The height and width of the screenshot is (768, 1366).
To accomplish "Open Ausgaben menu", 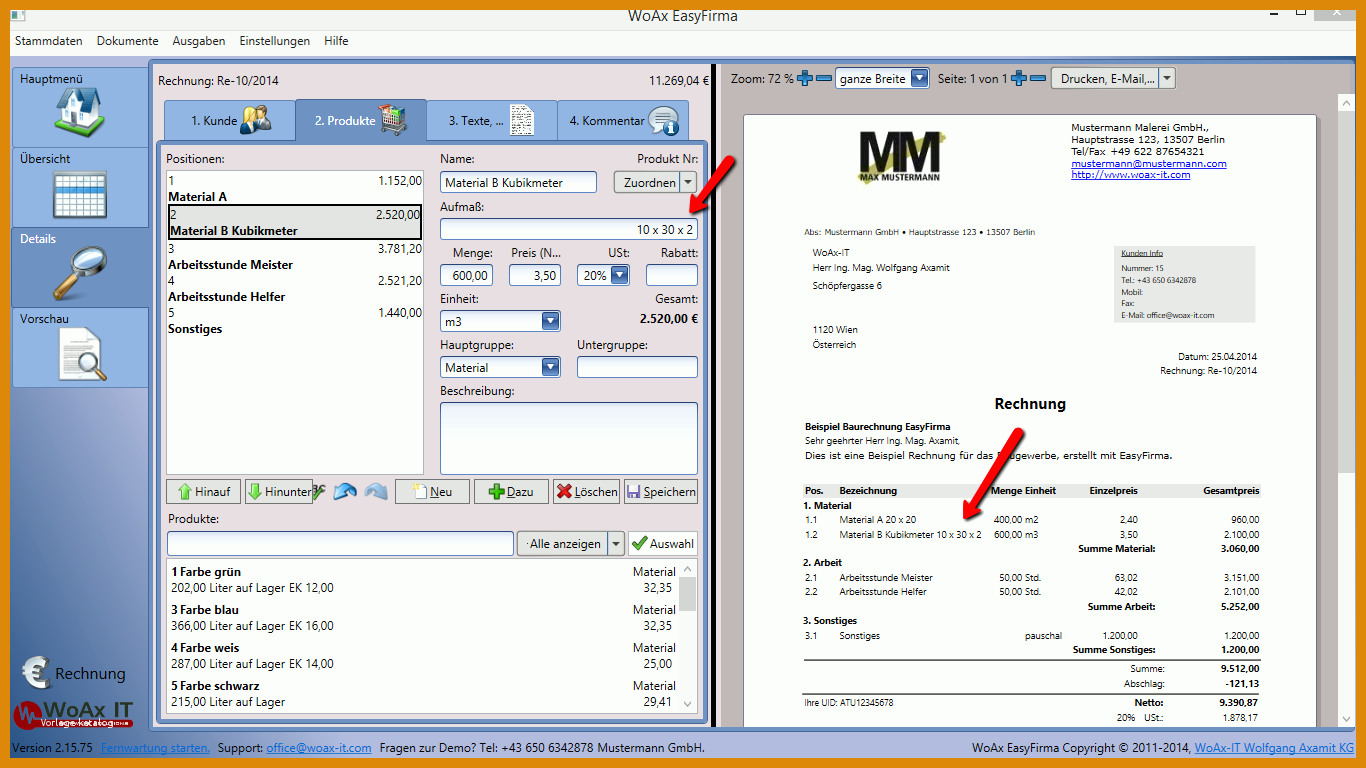I will pyautogui.click(x=199, y=41).
